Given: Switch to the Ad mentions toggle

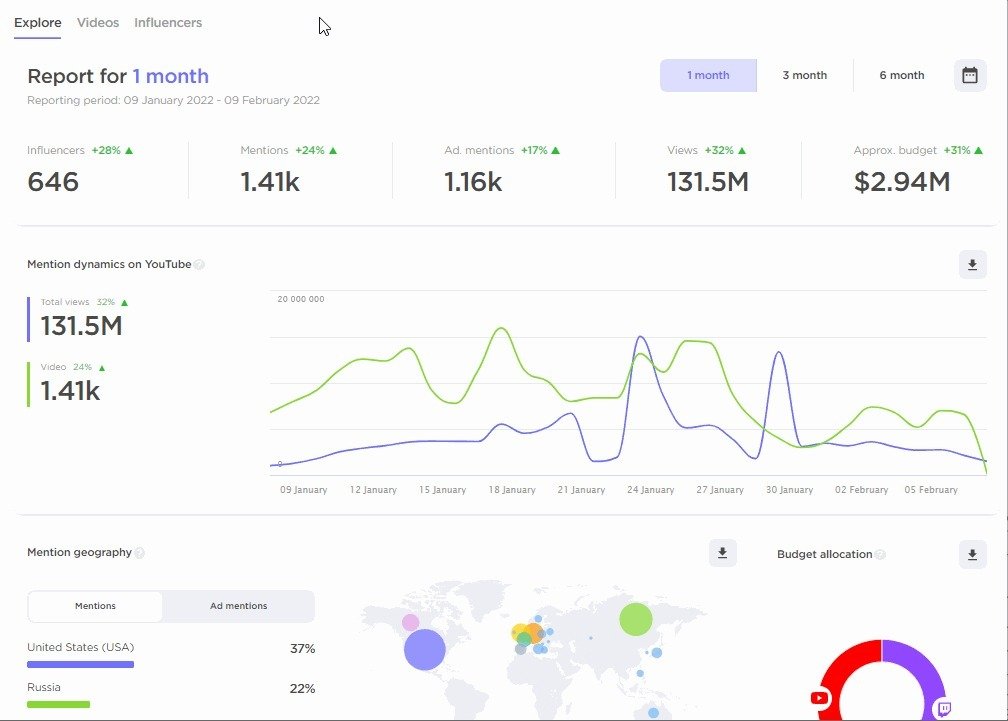Looking at the screenshot, I should [x=239, y=606].
